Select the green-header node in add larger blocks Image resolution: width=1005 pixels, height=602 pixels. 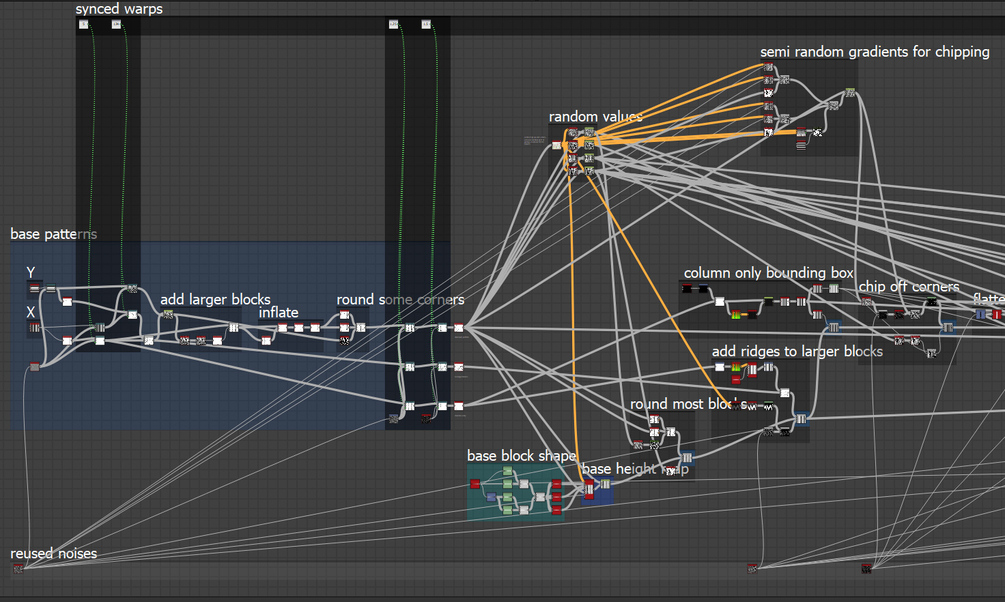(168, 315)
